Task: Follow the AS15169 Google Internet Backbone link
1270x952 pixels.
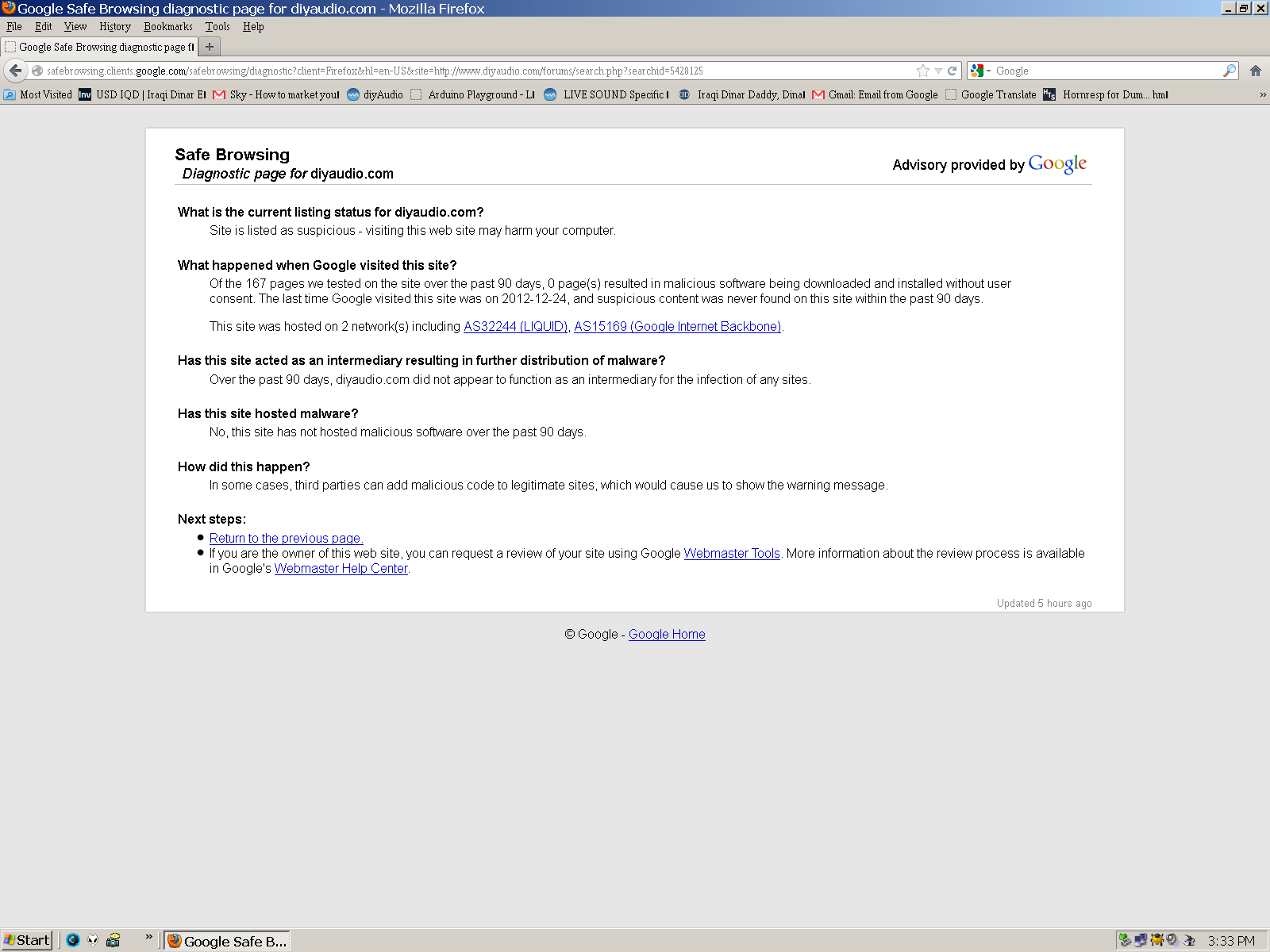Action: [x=678, y=326]
